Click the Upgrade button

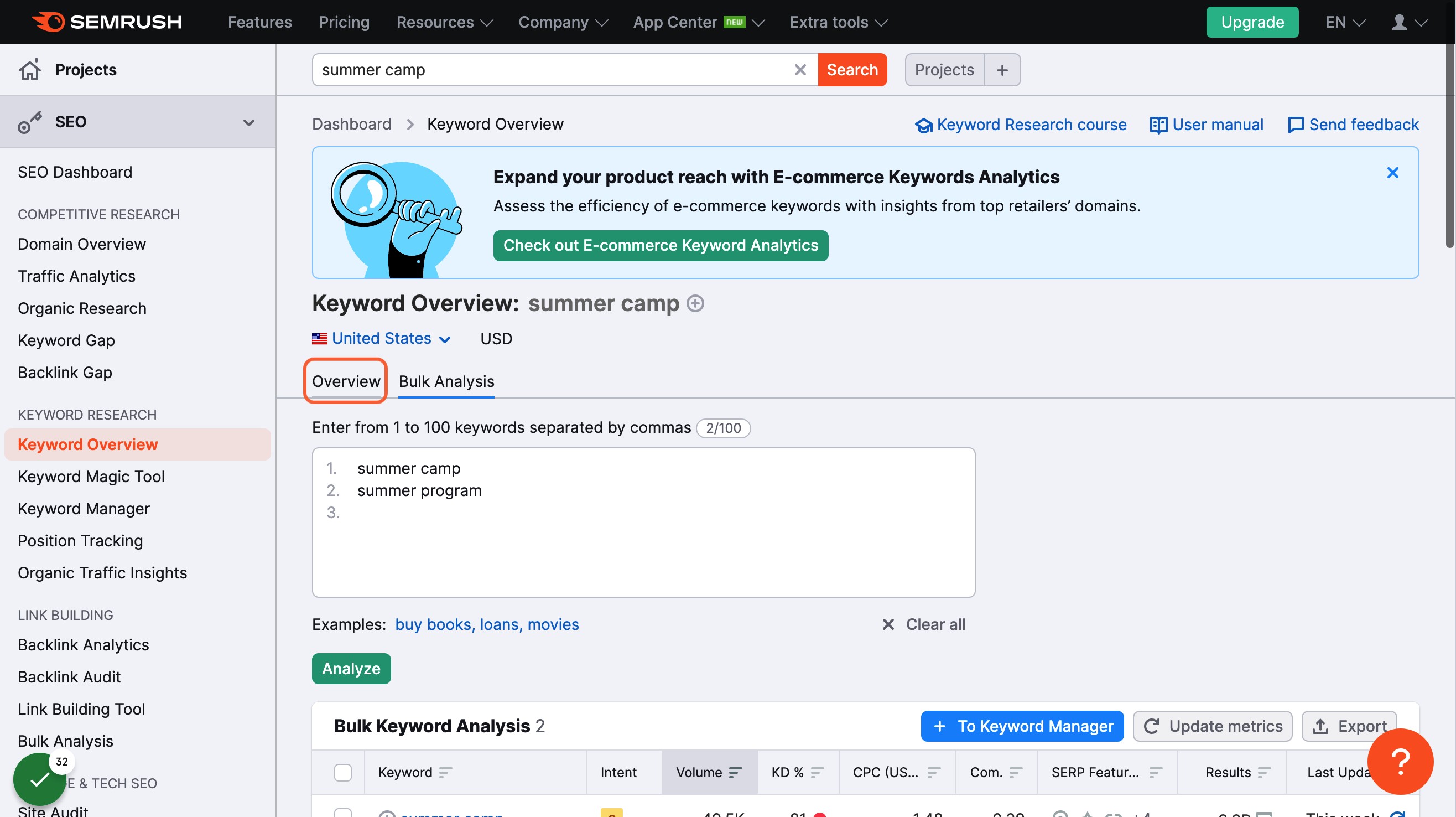coord(1252,22)
